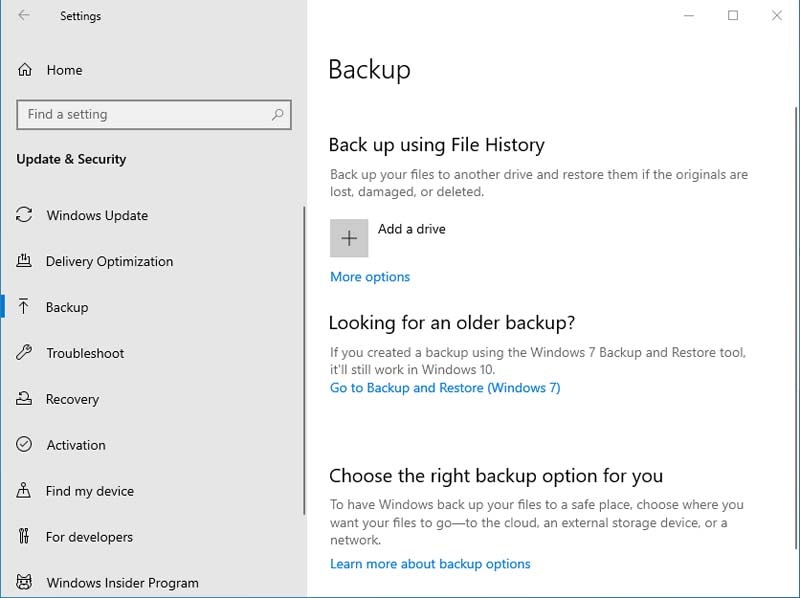Open the More options link
800x598 pixels.
tap(370, 277)
